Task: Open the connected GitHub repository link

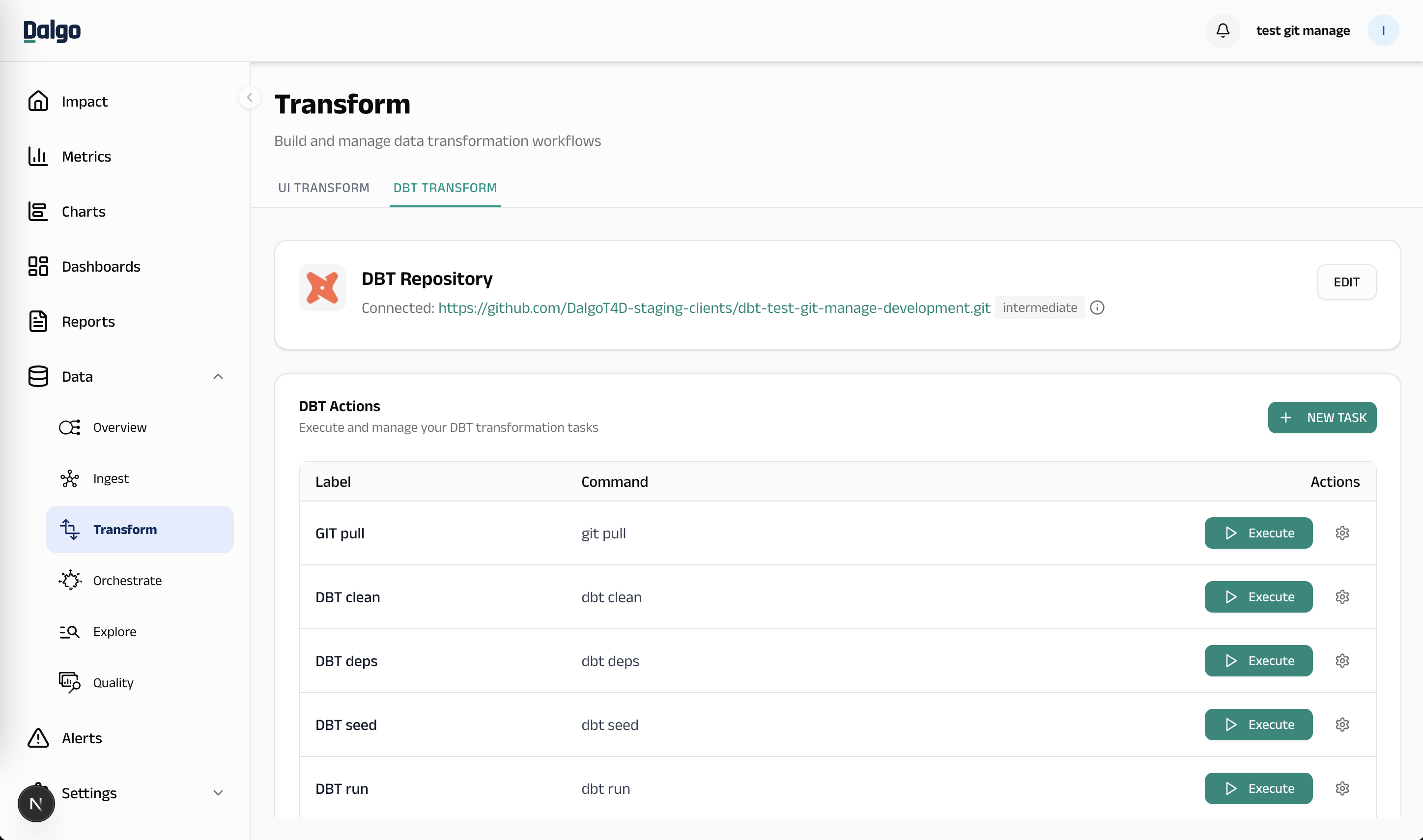Action: click(x=714, y=308)
